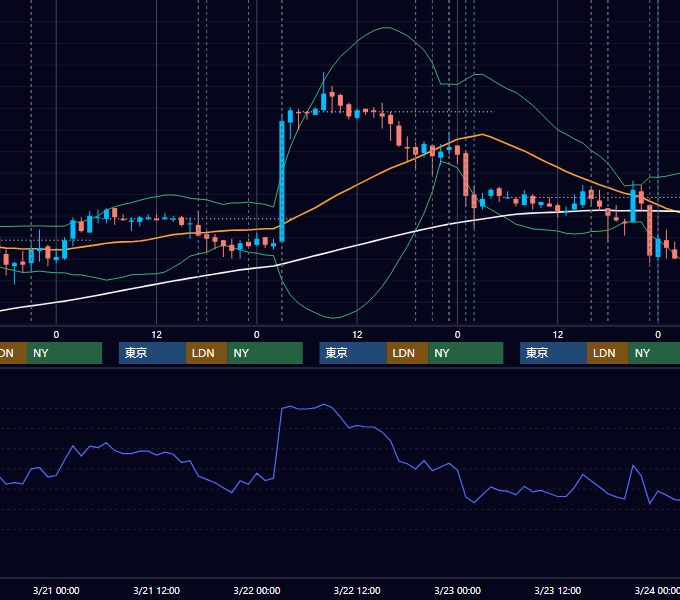Click the hour label 0 above 3/22 00:00
Image resolution: width=680 pixels, height=600 pixels.
[x=257, y=335]
